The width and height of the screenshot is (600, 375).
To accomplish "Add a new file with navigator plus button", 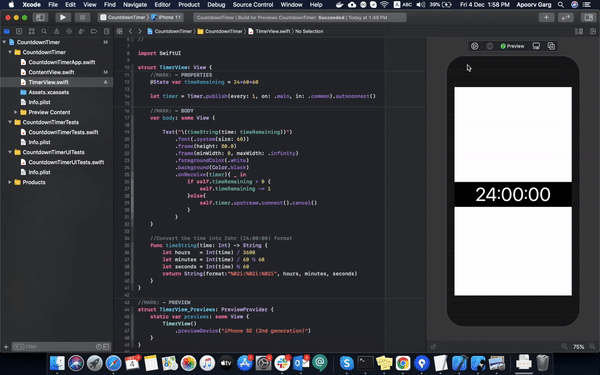I will 6,347.
